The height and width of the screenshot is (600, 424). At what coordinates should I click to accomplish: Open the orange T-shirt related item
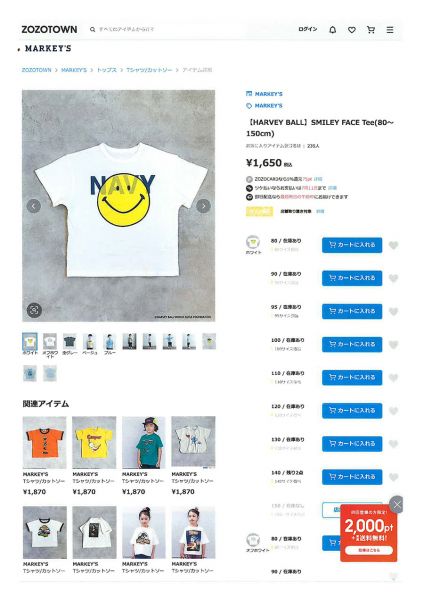pos(44,442)
